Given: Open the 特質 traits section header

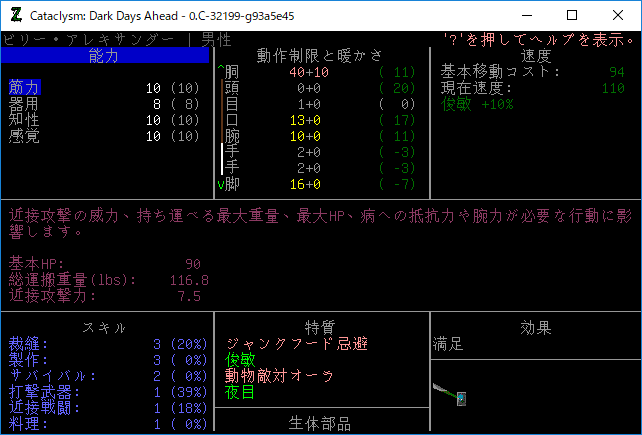Looking at the screenshot, I should coord(320,327).
